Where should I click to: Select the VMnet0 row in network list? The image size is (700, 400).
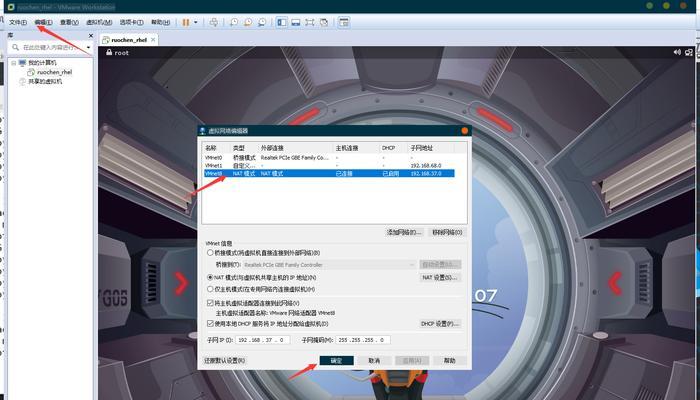click(329, 158)
